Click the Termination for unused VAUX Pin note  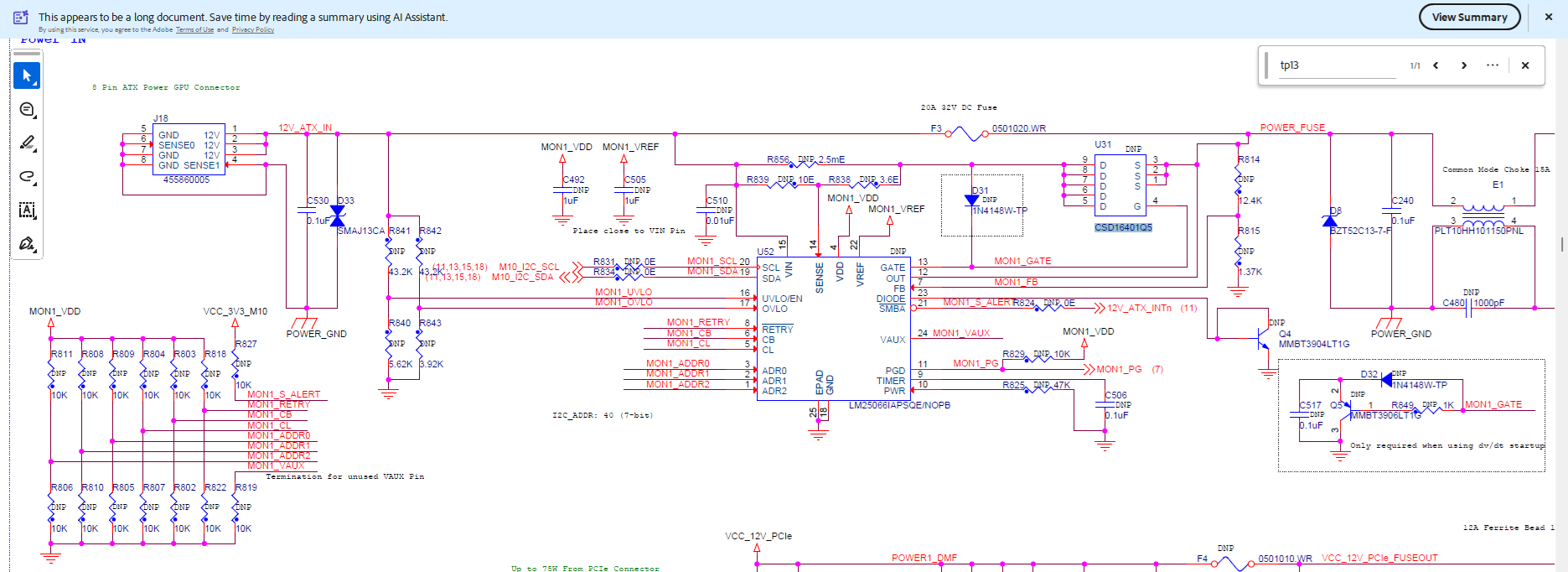(x=345, y=476)
